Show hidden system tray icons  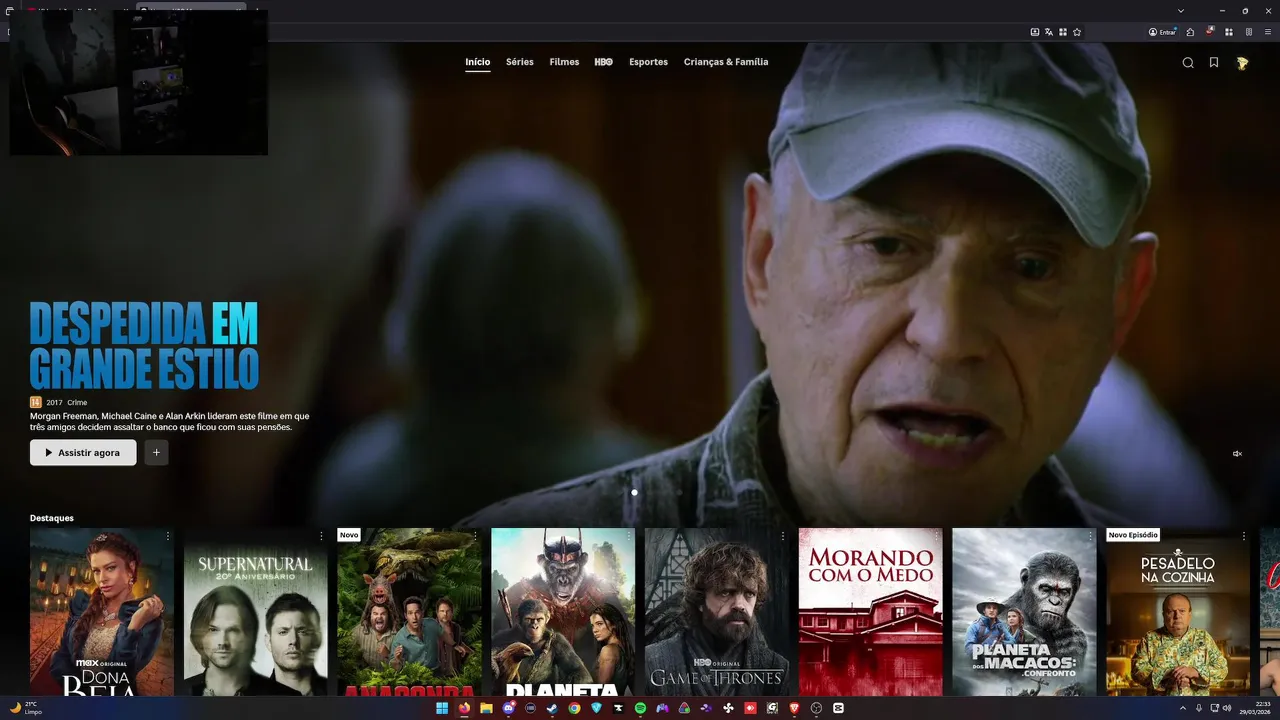(x=1183, y=708)
